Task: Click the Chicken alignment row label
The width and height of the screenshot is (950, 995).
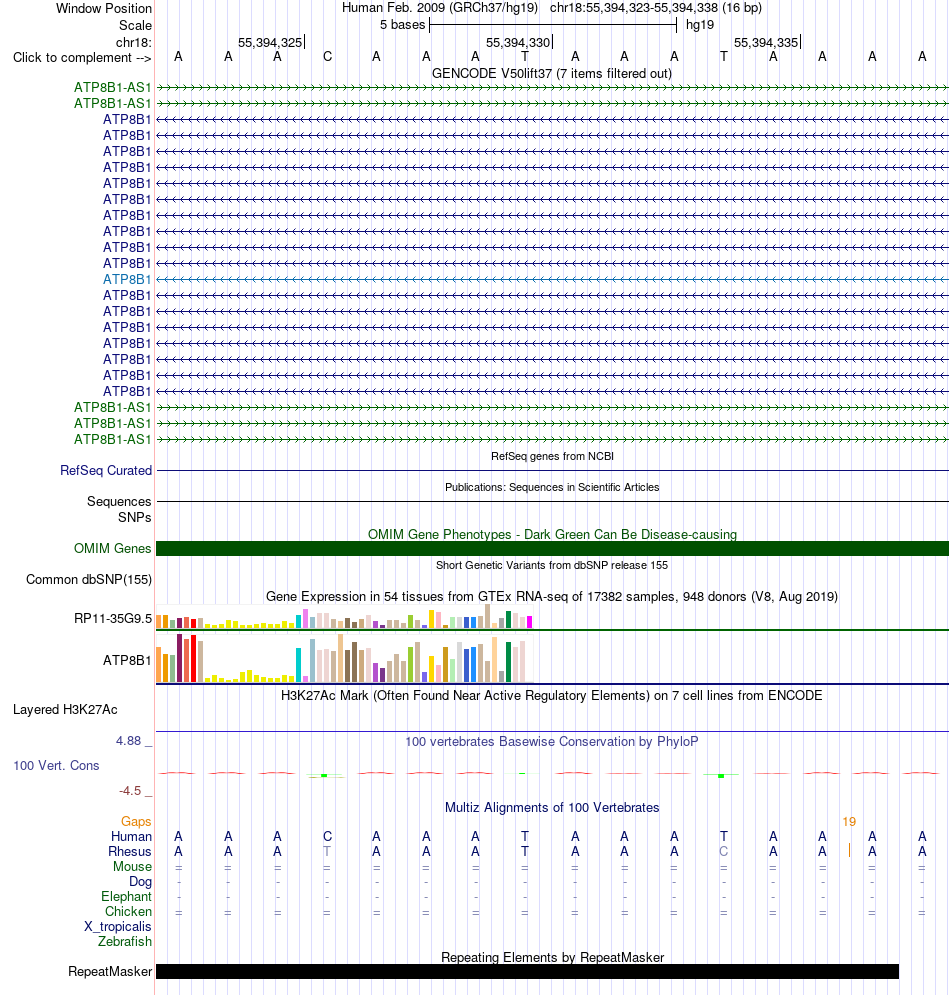Action: [128, 911]
